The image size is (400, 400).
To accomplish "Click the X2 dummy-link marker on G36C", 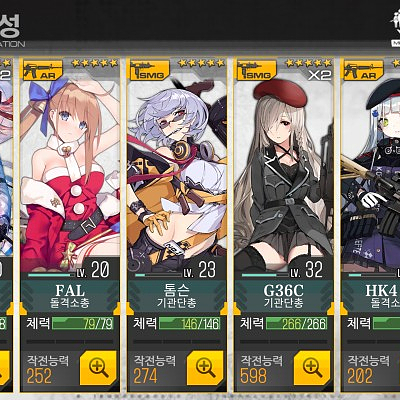I will tap(319, 75).
